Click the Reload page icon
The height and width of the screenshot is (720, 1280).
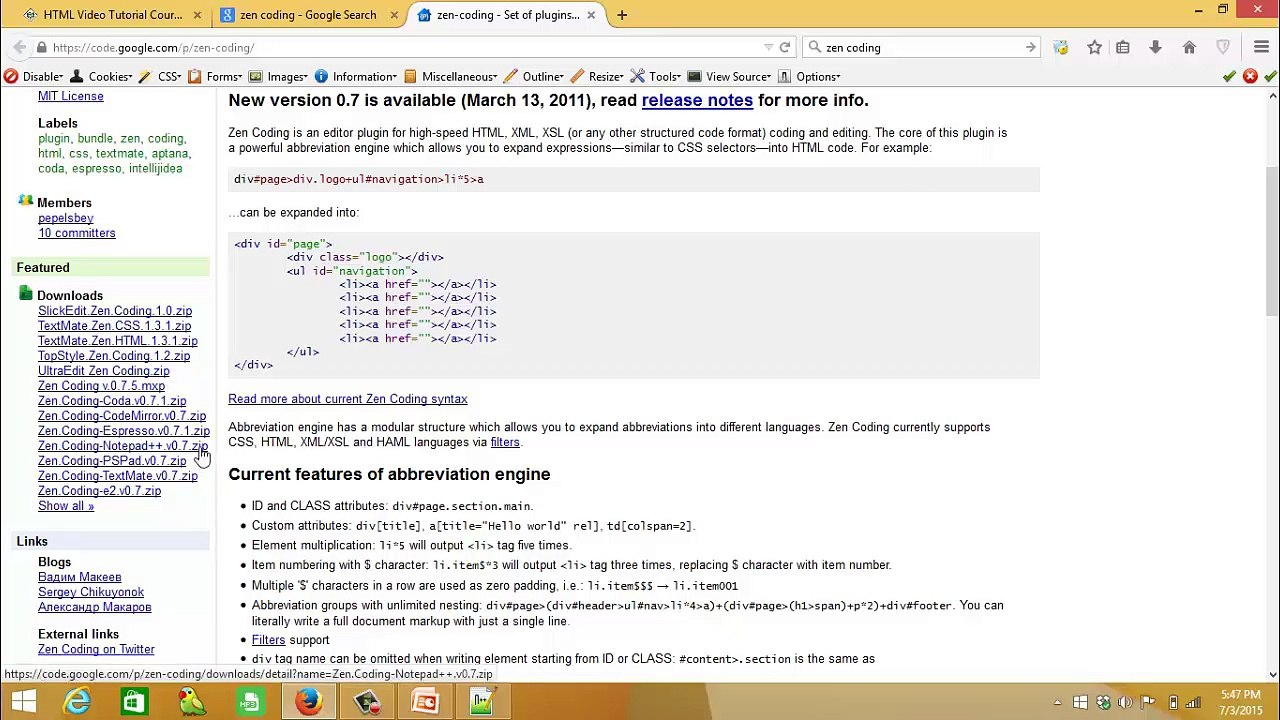(x=785, y=47)
